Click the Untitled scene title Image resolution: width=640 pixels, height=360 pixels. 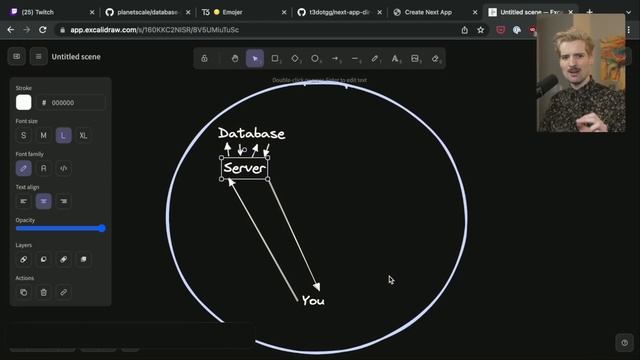click(76, 57)
